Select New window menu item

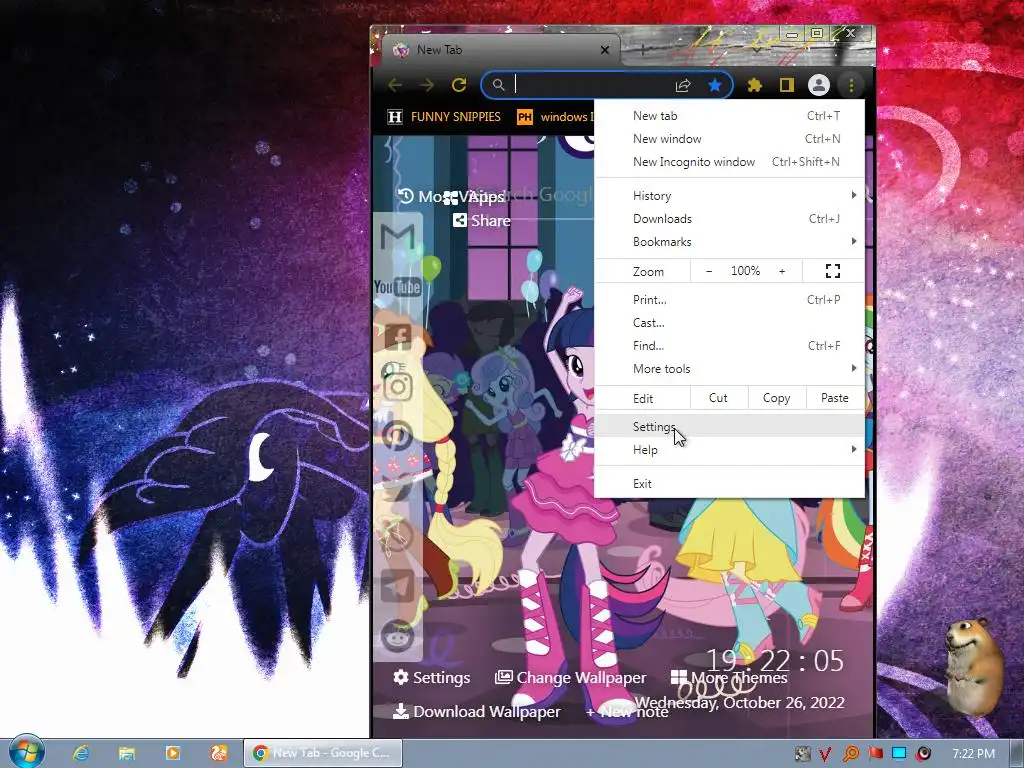pos(729,138)
